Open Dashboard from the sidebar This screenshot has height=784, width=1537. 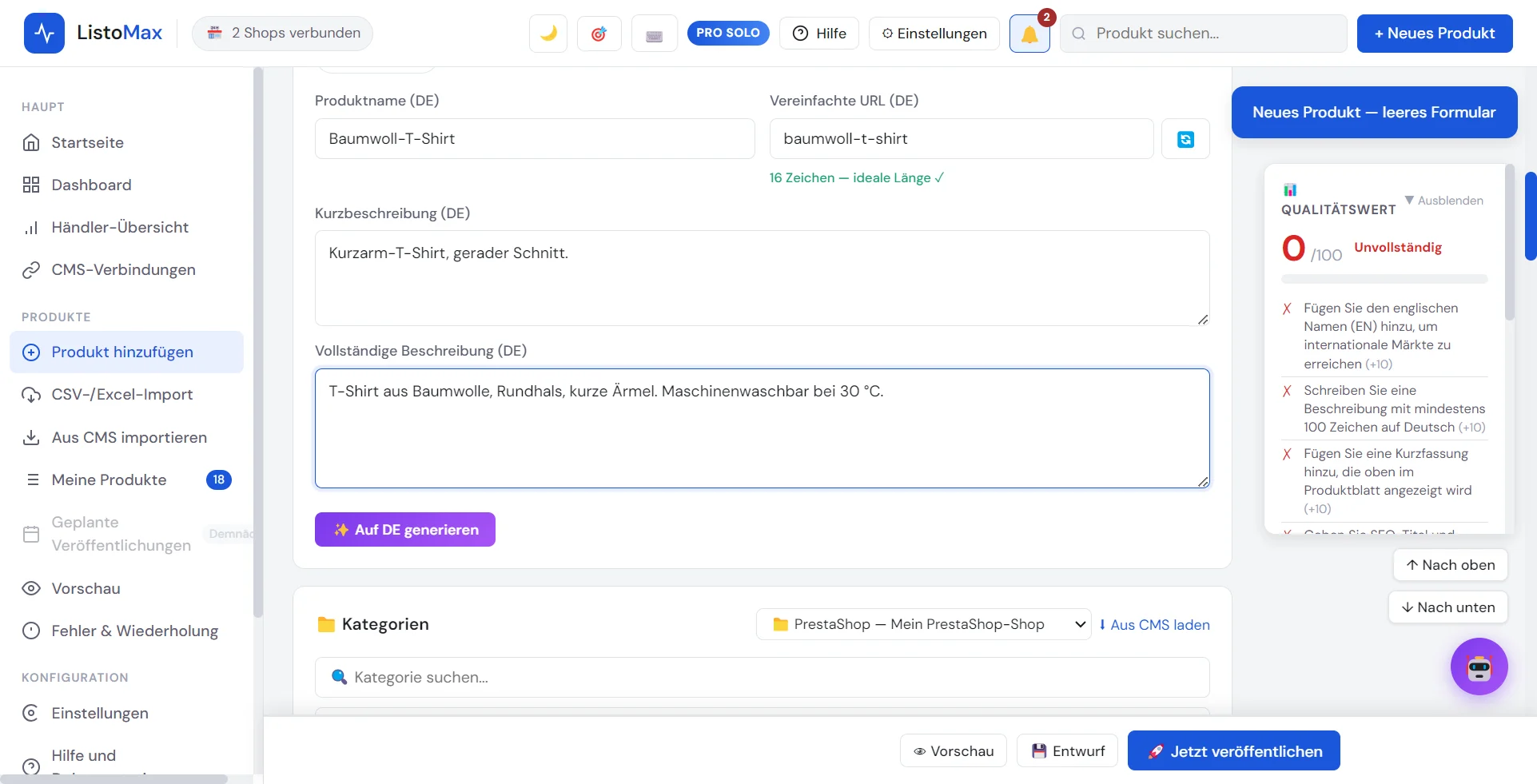point(126,185)
